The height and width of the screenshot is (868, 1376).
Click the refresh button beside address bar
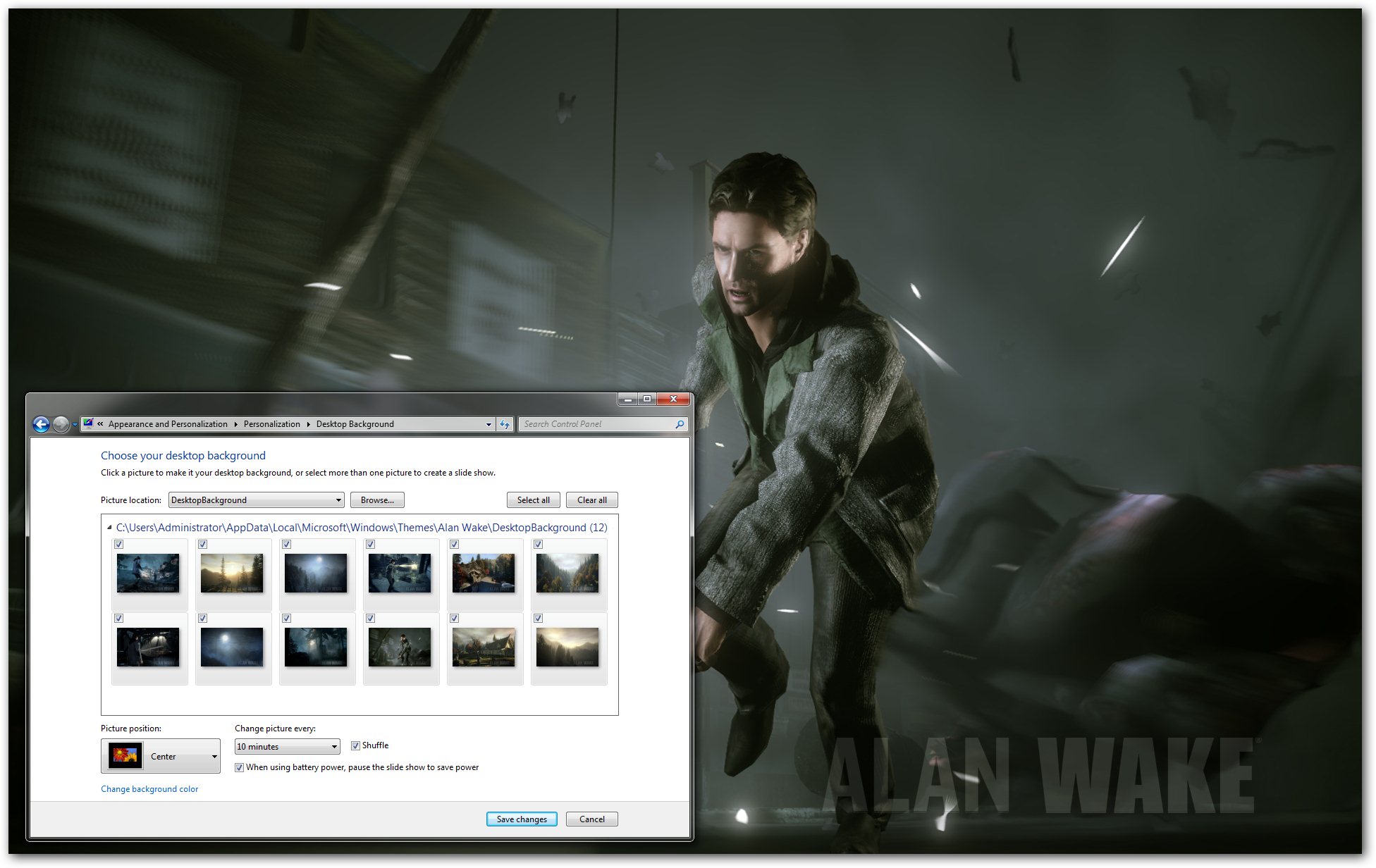[505, 424]
